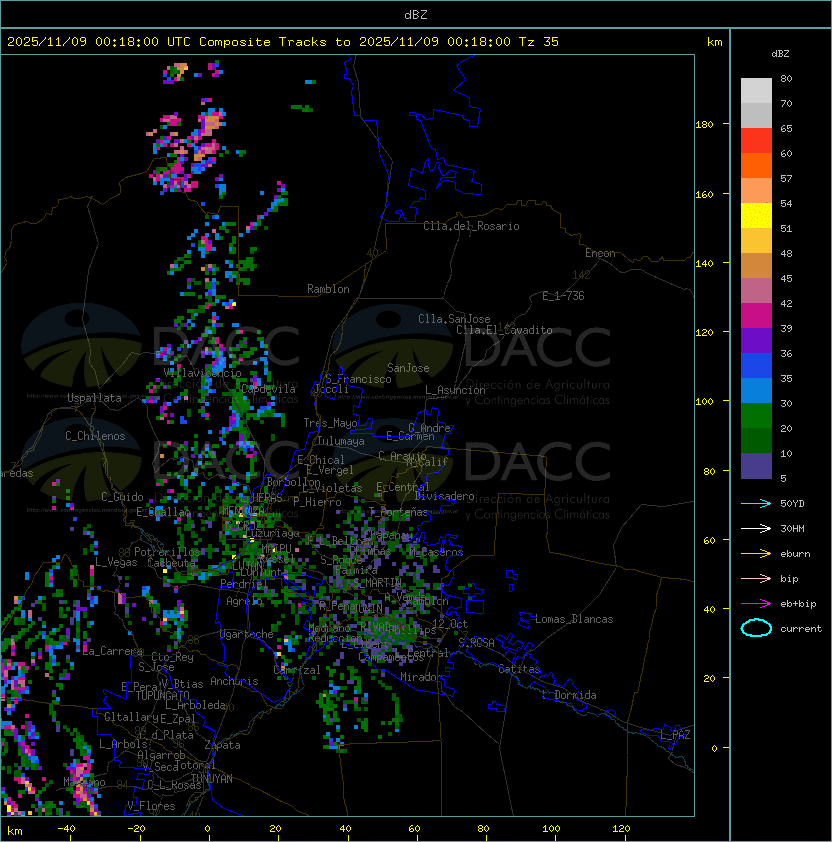Click the magenta eb+bip arrow legend icon
The image size is (832, 842).
(756, 604)
